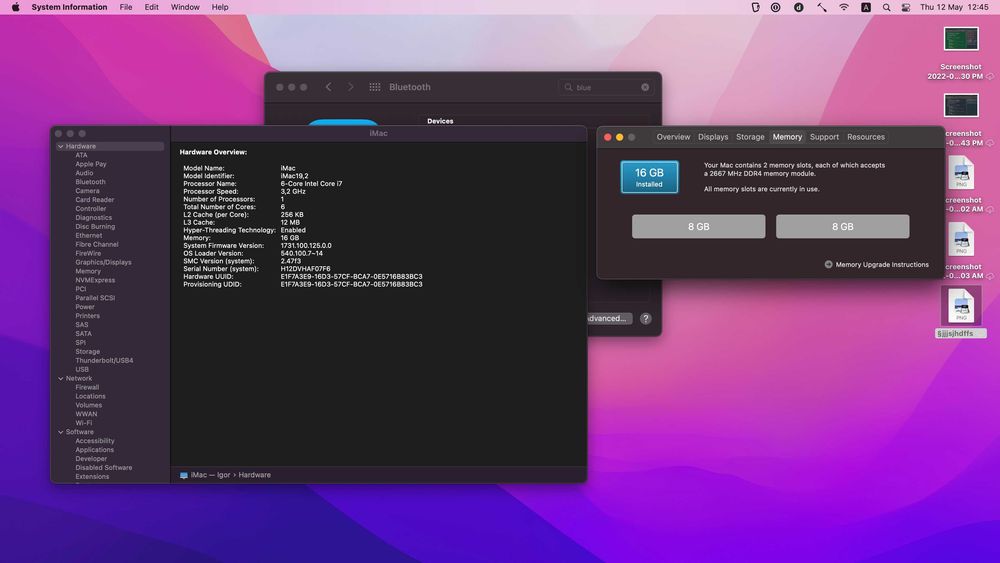Open Spotlight search in menu bar
Viewport: 1000px width, 563px height.
(x=886, y=7)
